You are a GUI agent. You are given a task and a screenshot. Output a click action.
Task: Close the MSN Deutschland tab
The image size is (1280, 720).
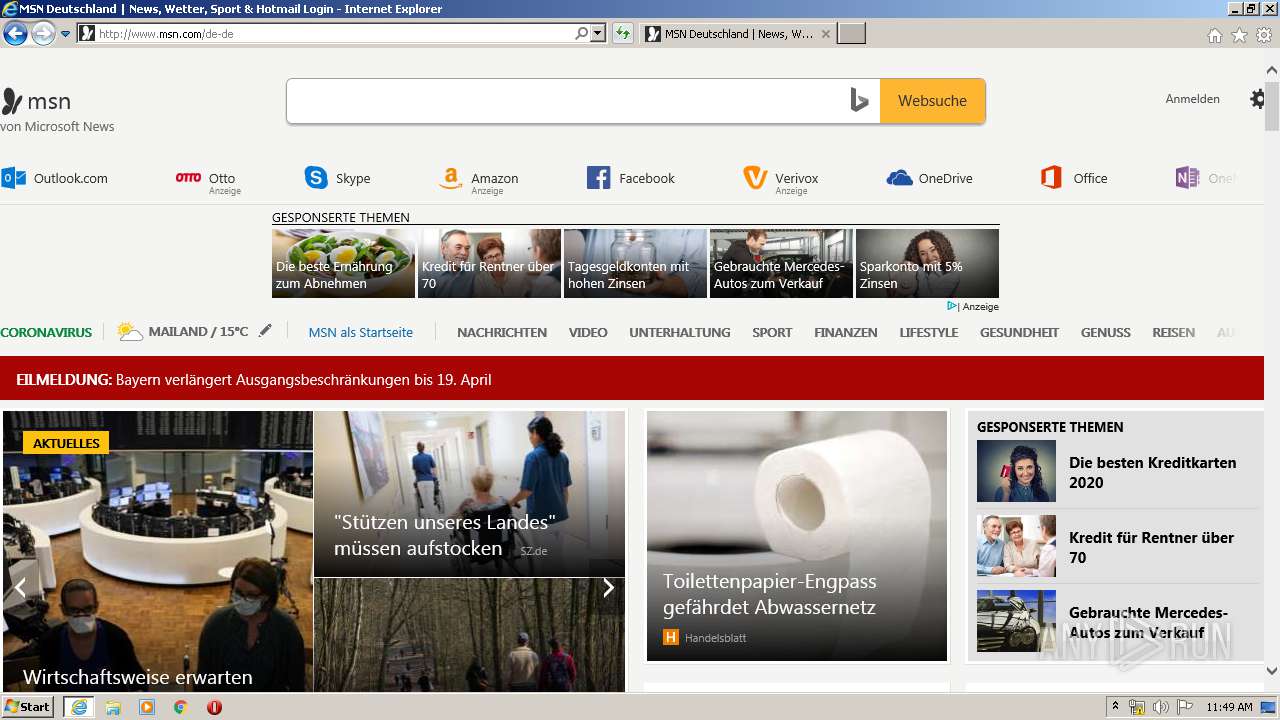[825, 34]
